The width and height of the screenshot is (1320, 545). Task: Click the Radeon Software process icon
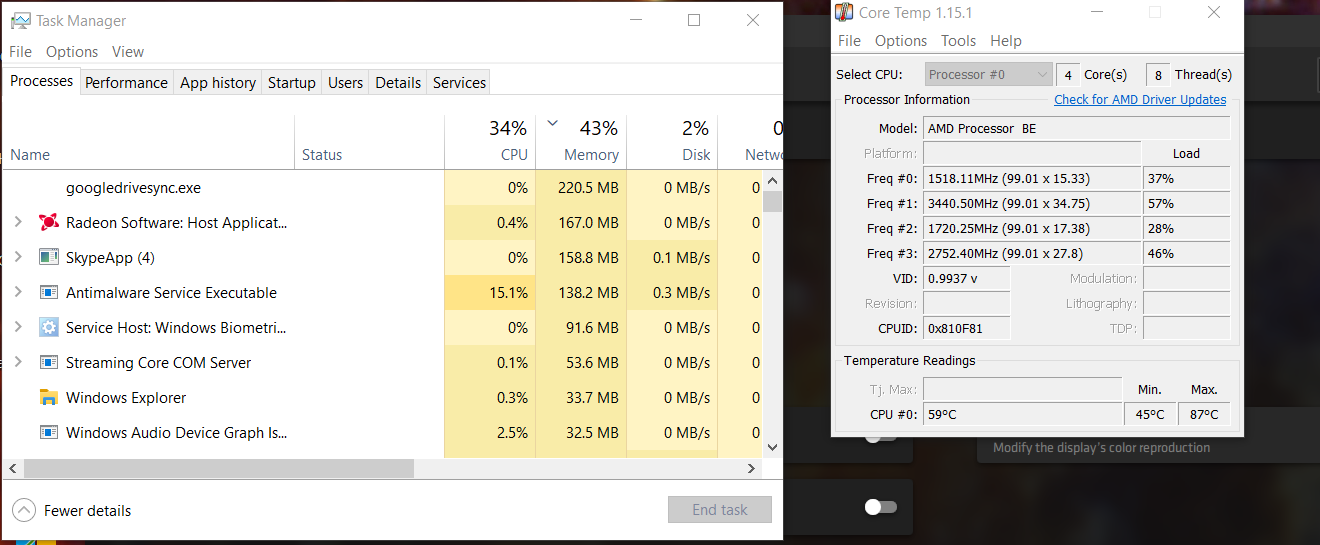48,222
